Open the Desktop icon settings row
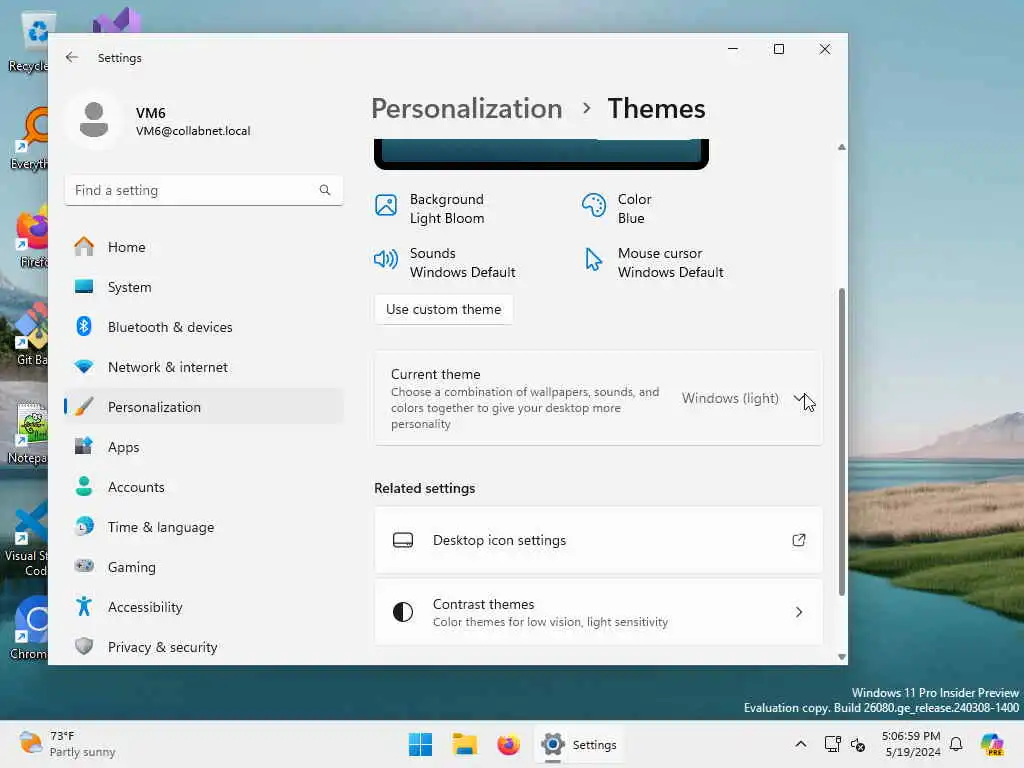Viewport: 1024px width, 768px height. click(x=598, y=540)
